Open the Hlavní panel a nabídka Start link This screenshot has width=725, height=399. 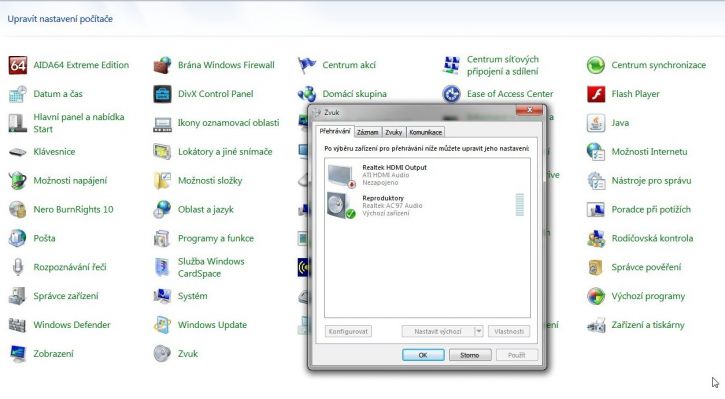click(x=79, y=123)
